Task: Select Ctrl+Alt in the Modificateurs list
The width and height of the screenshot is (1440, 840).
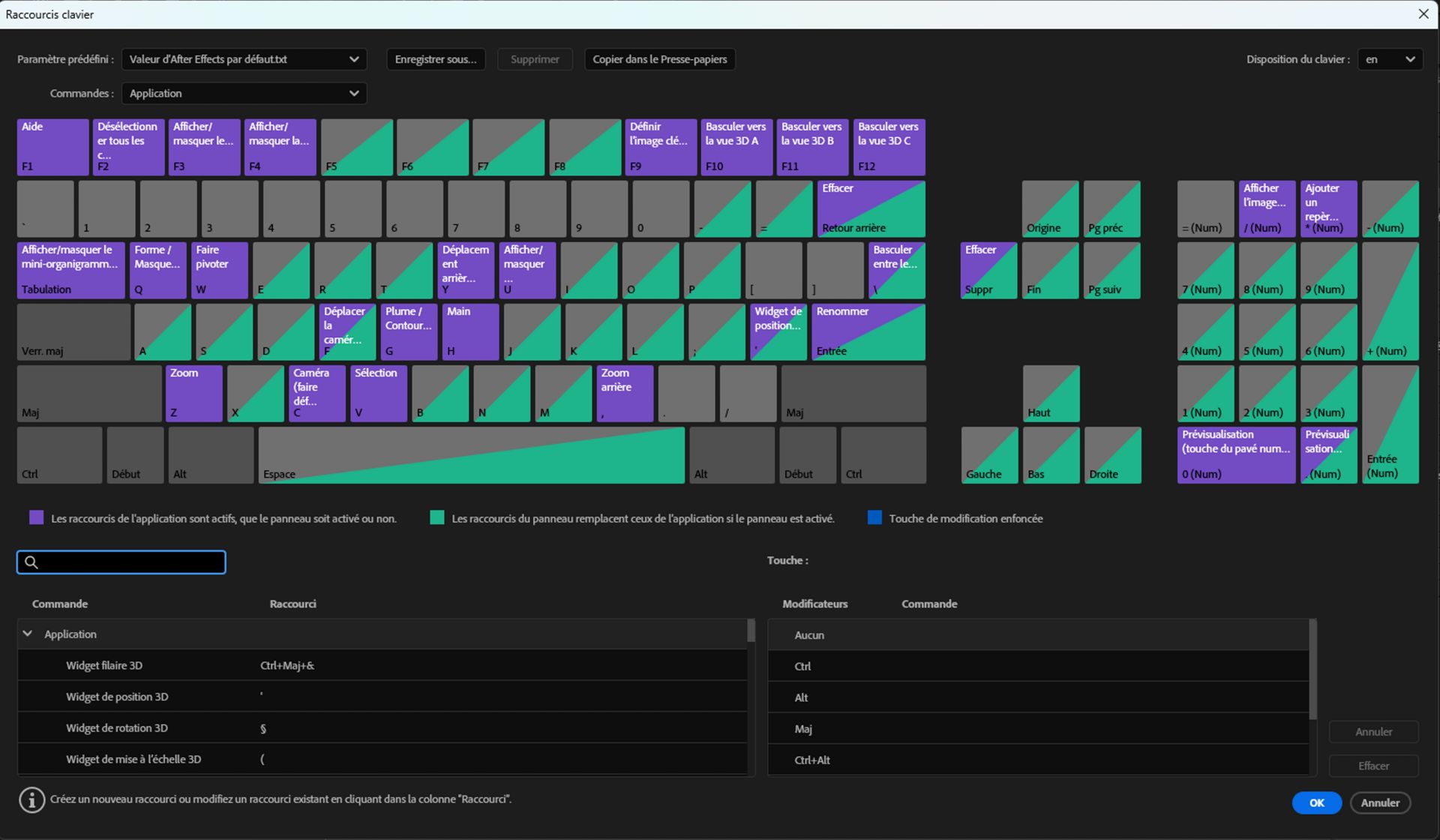Action: (812, 760)
